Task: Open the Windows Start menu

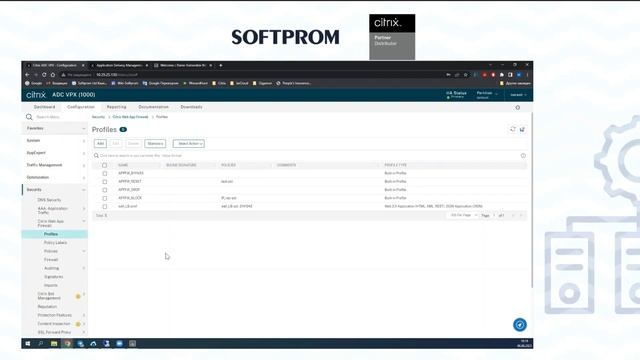Action: 28,344
